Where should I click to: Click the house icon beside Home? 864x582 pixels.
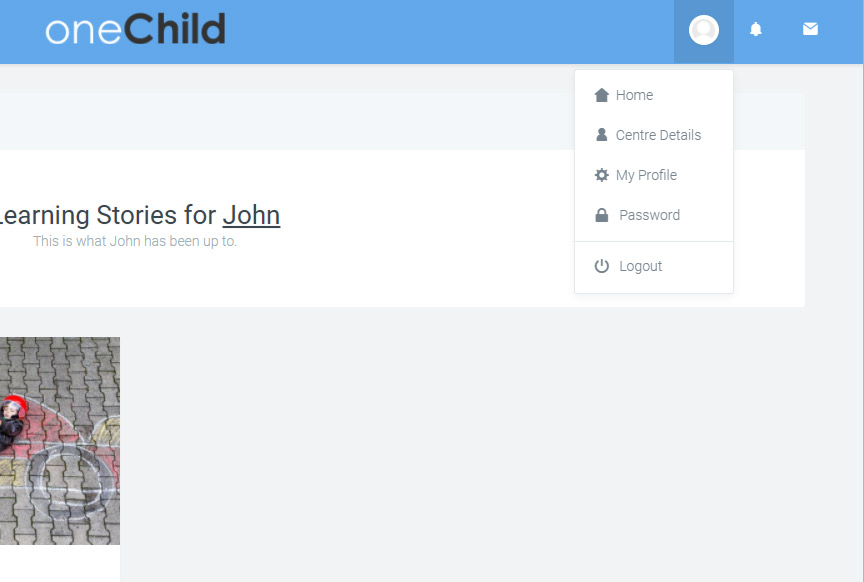[601, 95]
